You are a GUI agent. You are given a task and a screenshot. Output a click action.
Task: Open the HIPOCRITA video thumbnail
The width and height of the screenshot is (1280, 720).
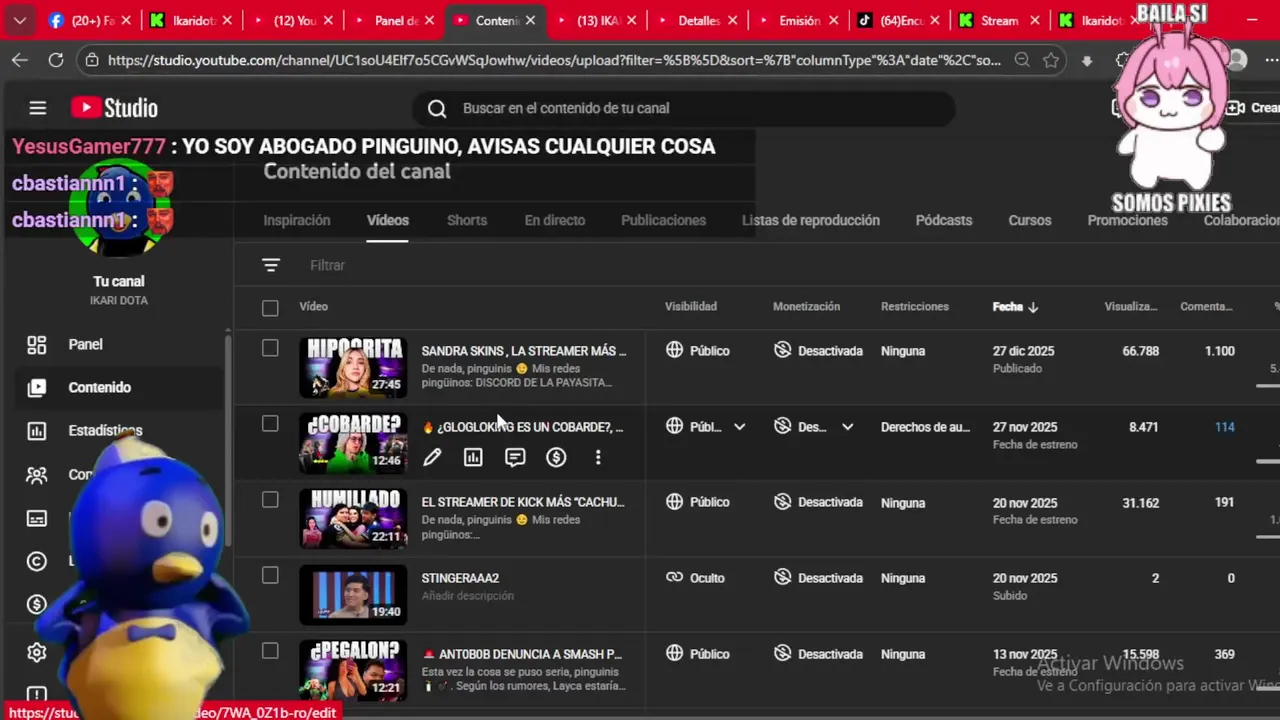point(353,367)
